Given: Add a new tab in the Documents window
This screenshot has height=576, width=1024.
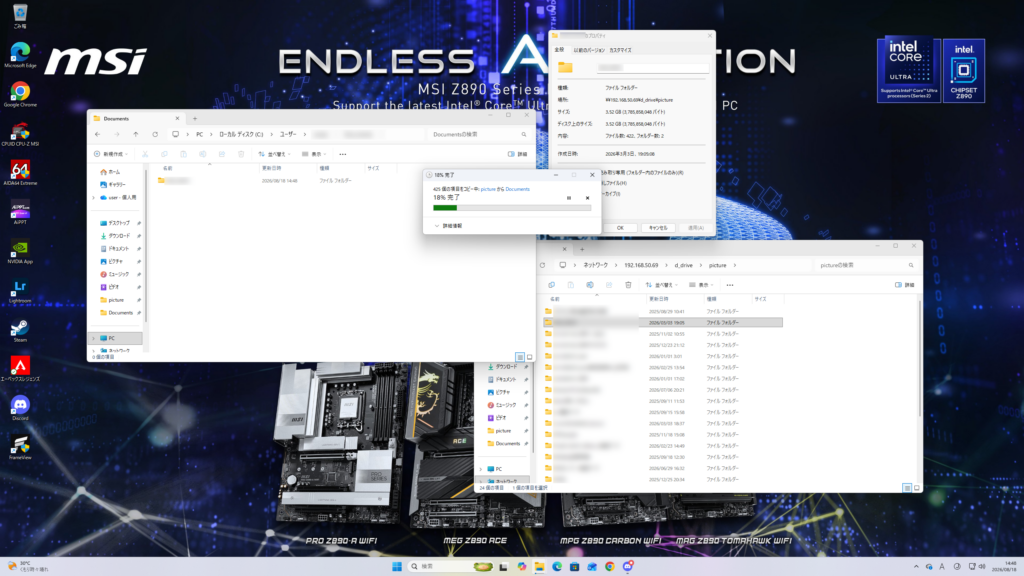Looking at the screenshot, I should (195, 118).
